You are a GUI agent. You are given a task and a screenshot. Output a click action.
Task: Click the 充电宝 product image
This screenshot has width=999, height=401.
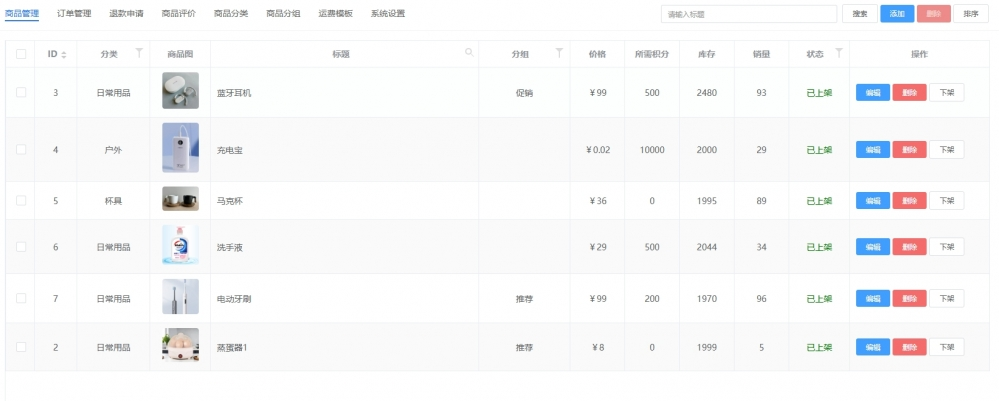tap(180, 149)
